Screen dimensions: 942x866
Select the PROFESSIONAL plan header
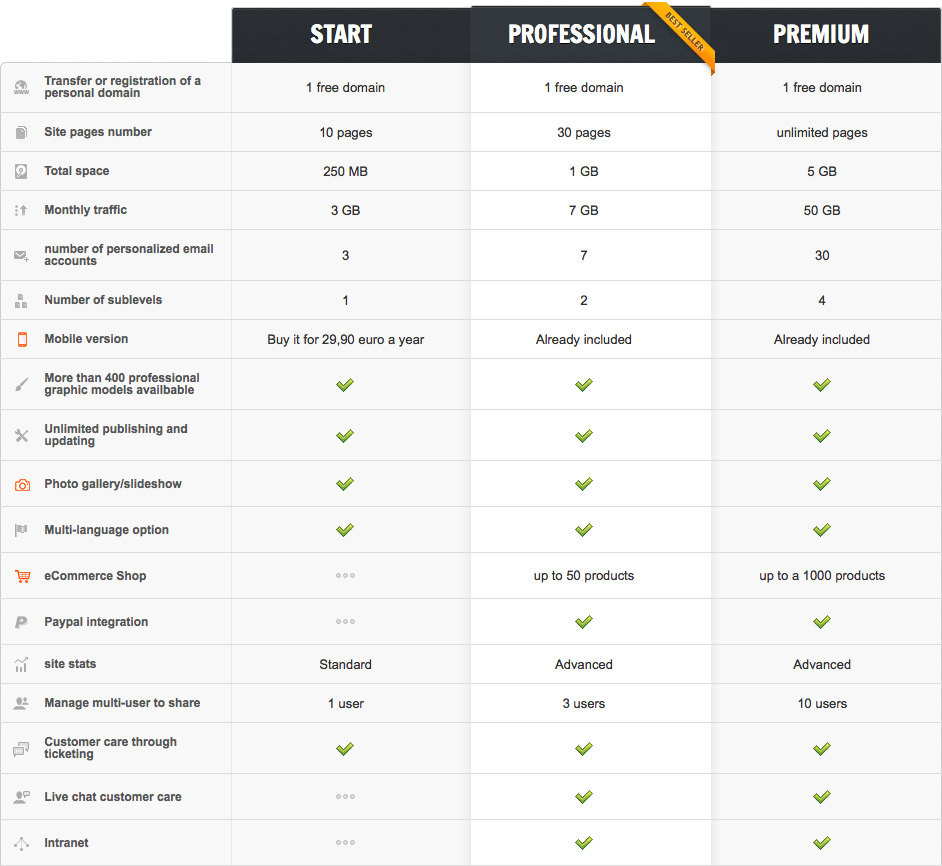(x=582, y=34)
